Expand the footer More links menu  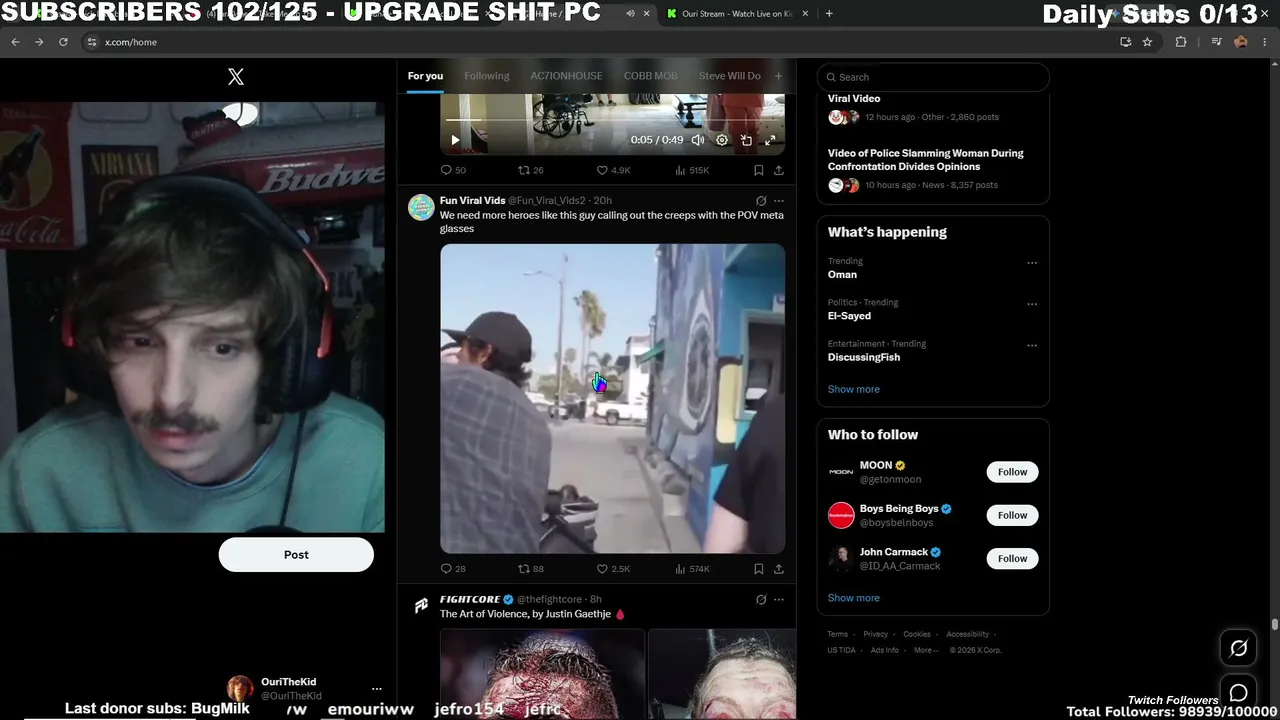pos(925,650)
